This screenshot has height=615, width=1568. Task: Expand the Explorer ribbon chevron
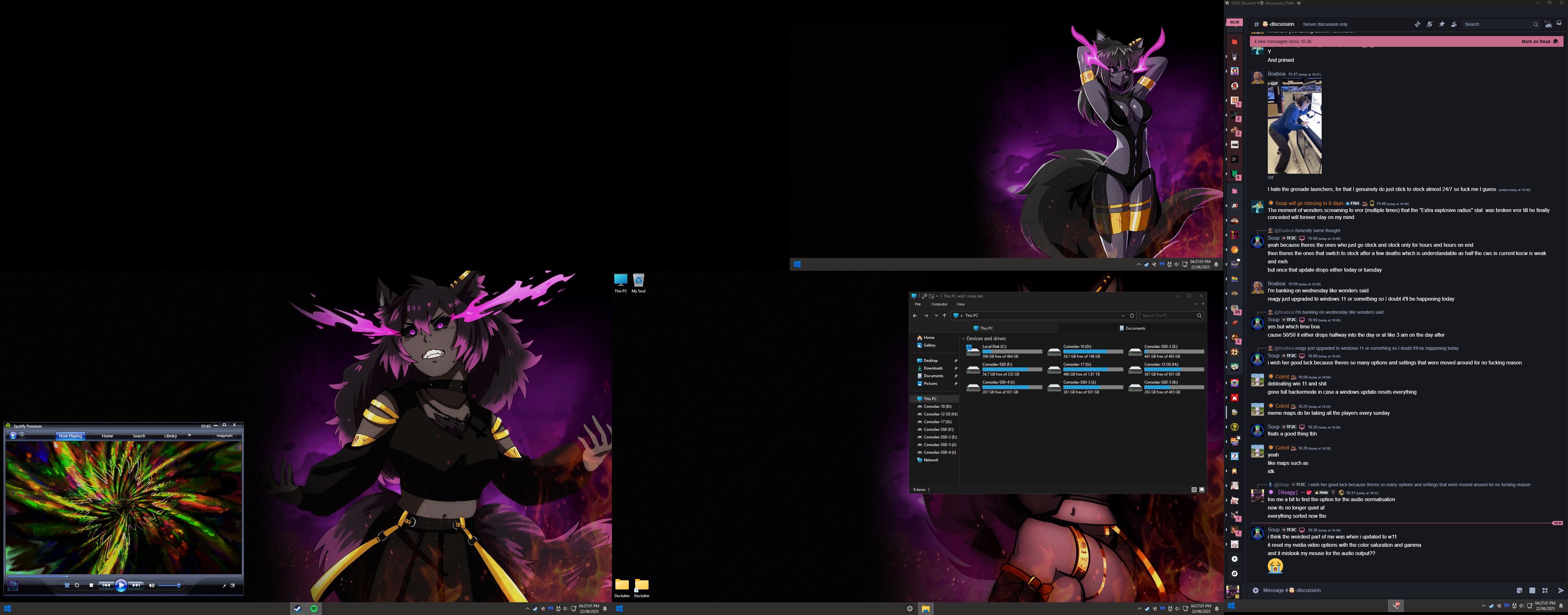pyautogui.click(x=1196, y=304)
